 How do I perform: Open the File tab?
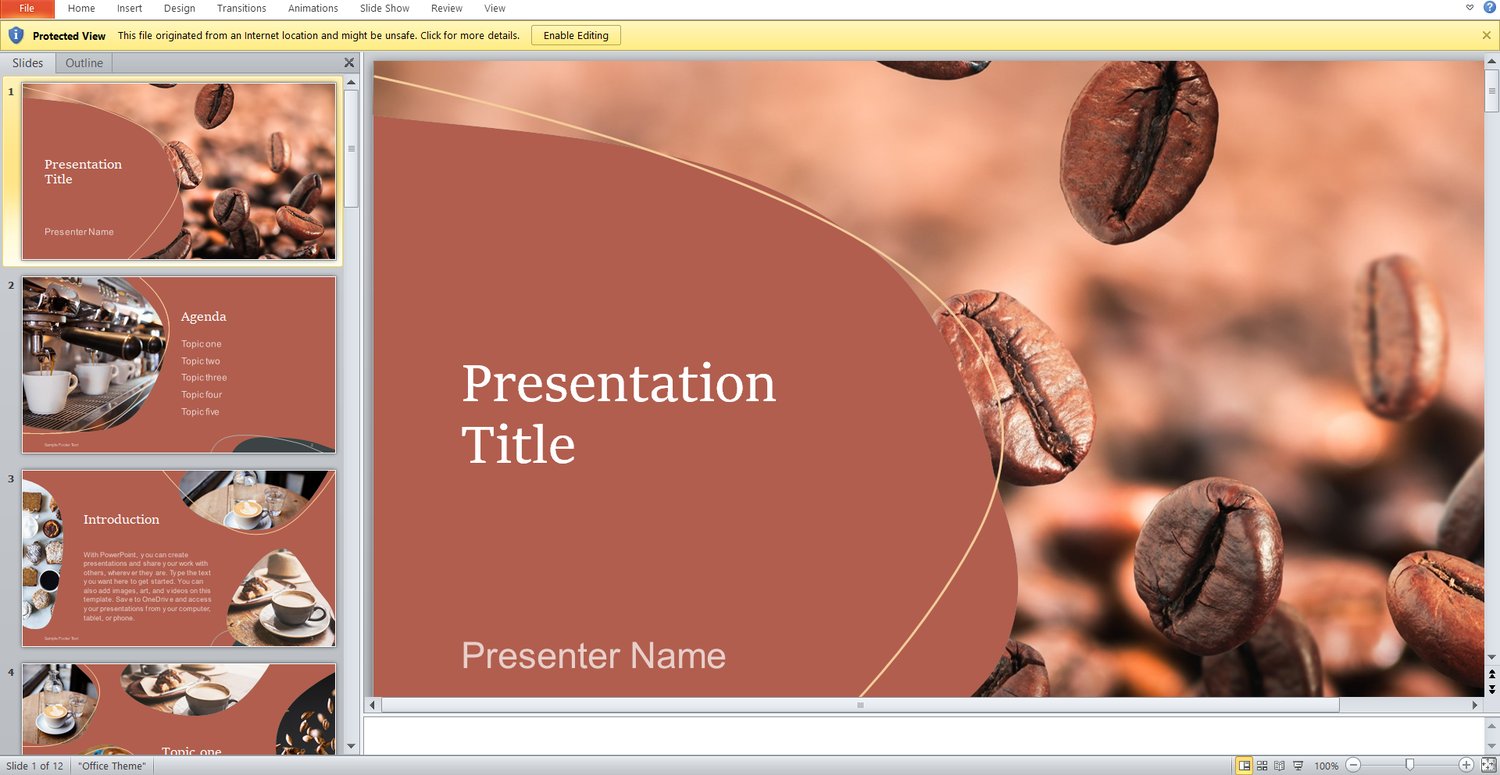[27, 8]
